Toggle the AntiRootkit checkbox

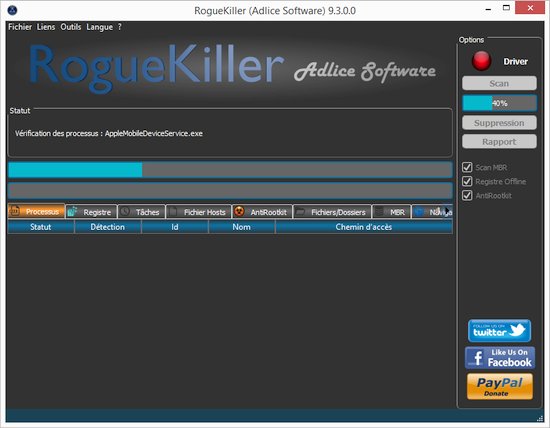pyautogui.click(x=467, y=195)
